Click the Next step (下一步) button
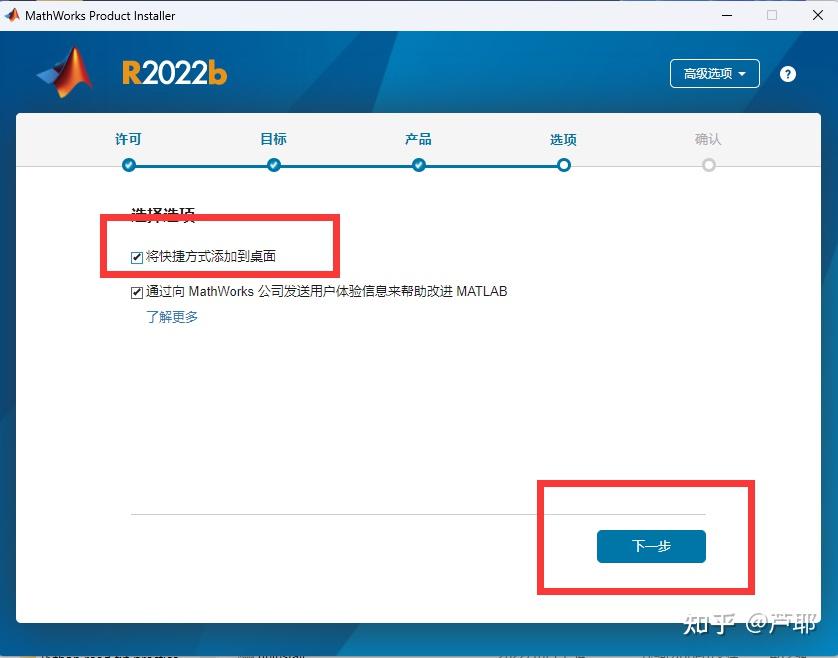The height and width of the screenshot is (658, 838). tap(651, 546)
